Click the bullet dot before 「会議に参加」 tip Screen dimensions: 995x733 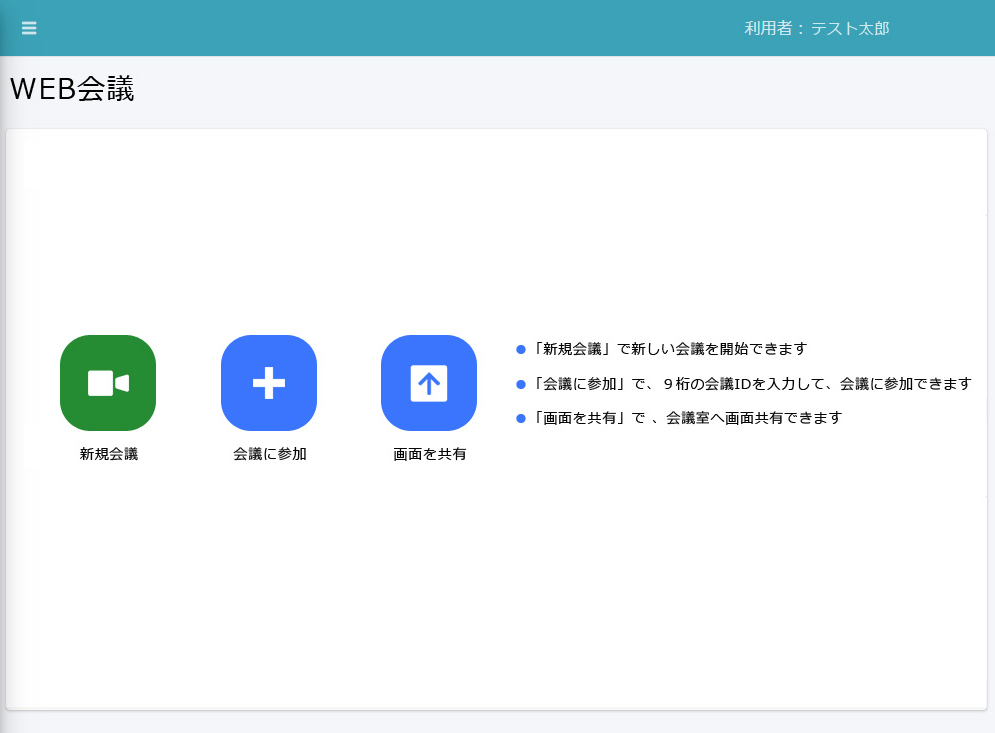point(520,384)
